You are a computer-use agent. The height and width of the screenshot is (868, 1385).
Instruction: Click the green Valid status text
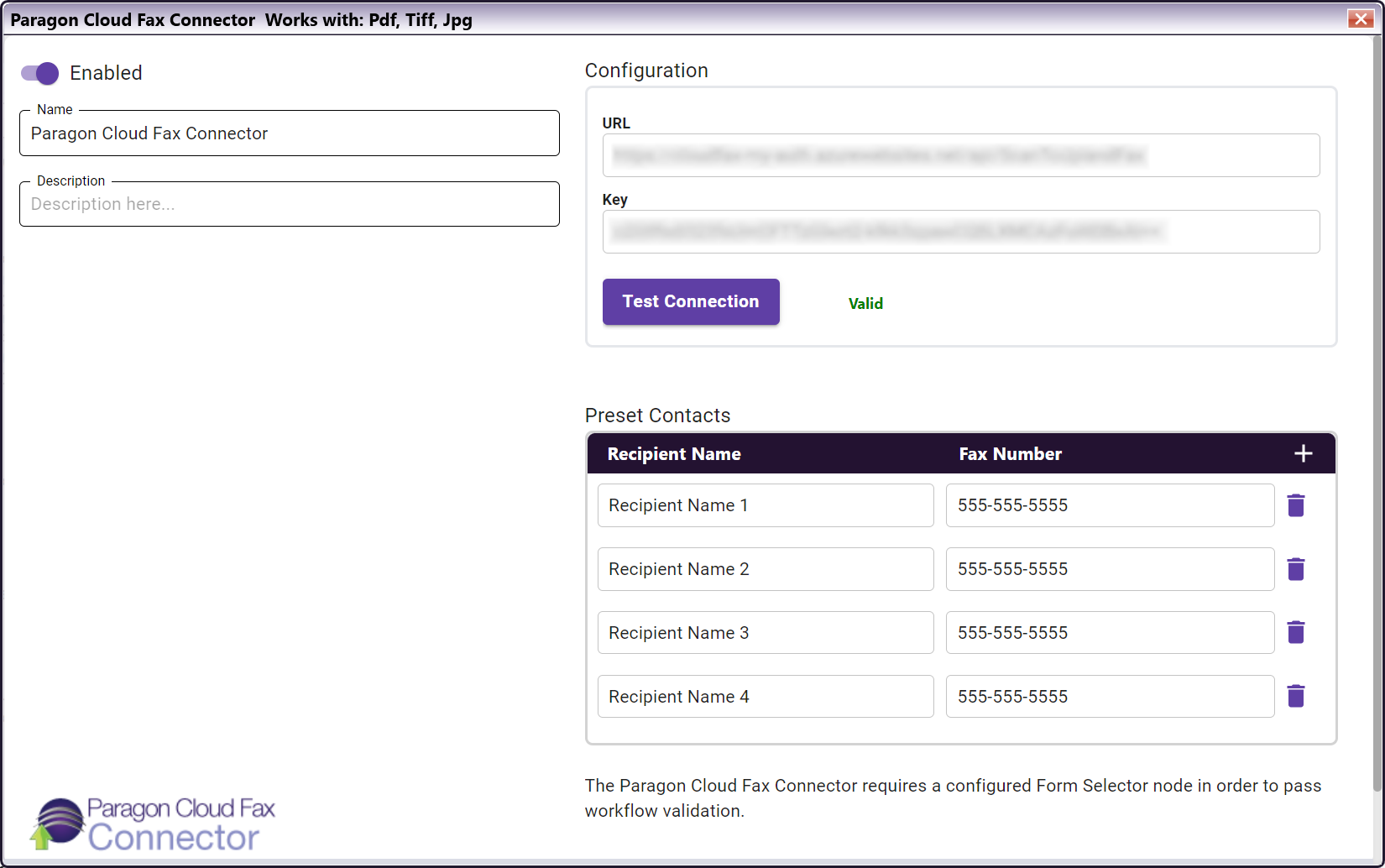tap(865, 304)
